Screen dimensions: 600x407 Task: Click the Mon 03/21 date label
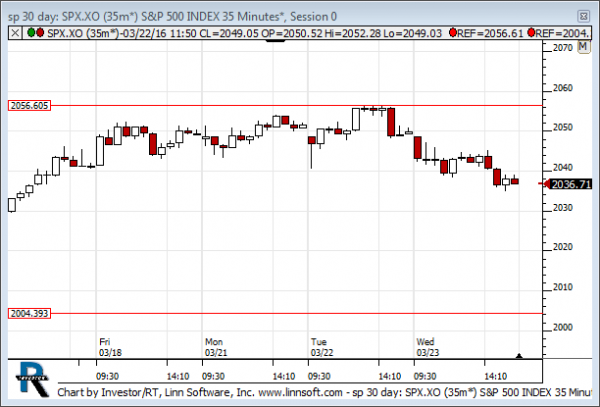215,346
